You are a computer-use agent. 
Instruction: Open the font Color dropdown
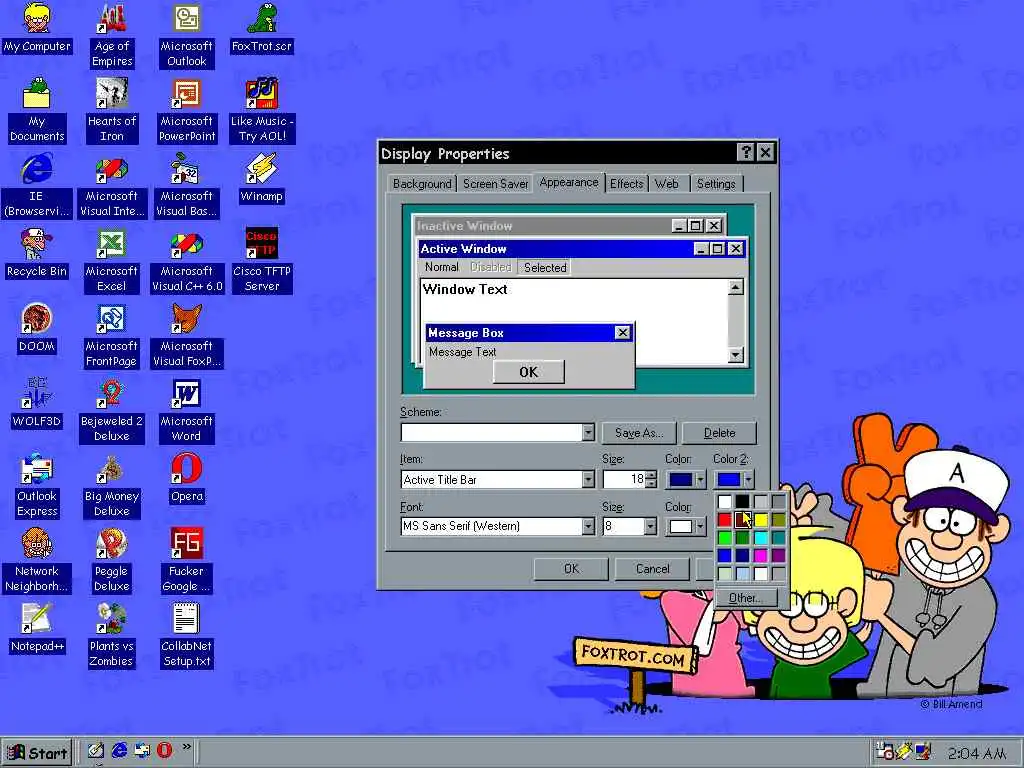point(686,526)
